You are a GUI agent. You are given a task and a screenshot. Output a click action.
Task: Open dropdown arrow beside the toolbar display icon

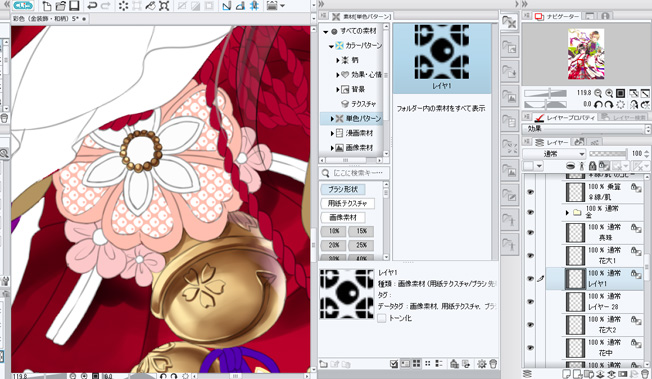(283, 6)
